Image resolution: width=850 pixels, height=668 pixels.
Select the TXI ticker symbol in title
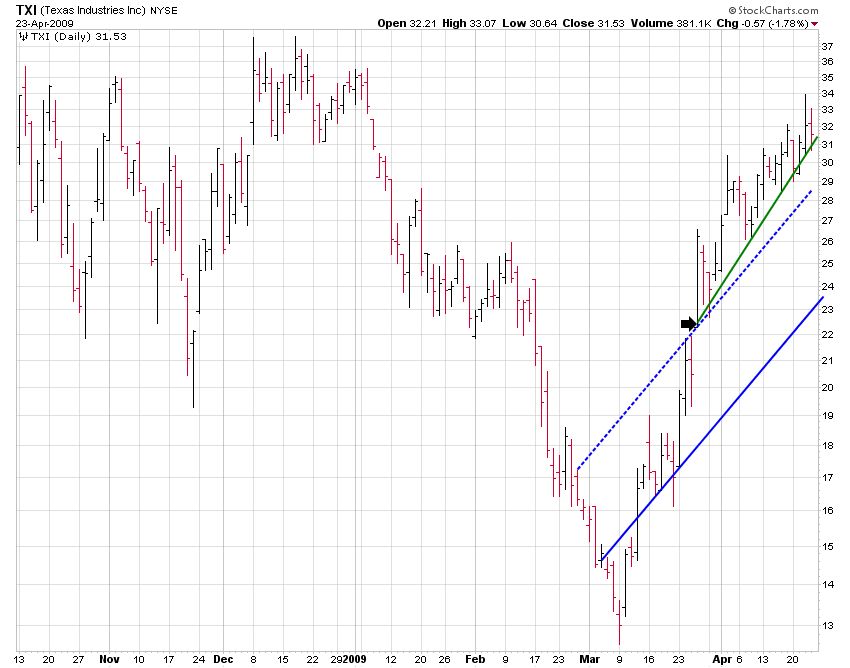pyautogui.click(x=26, y=10)
